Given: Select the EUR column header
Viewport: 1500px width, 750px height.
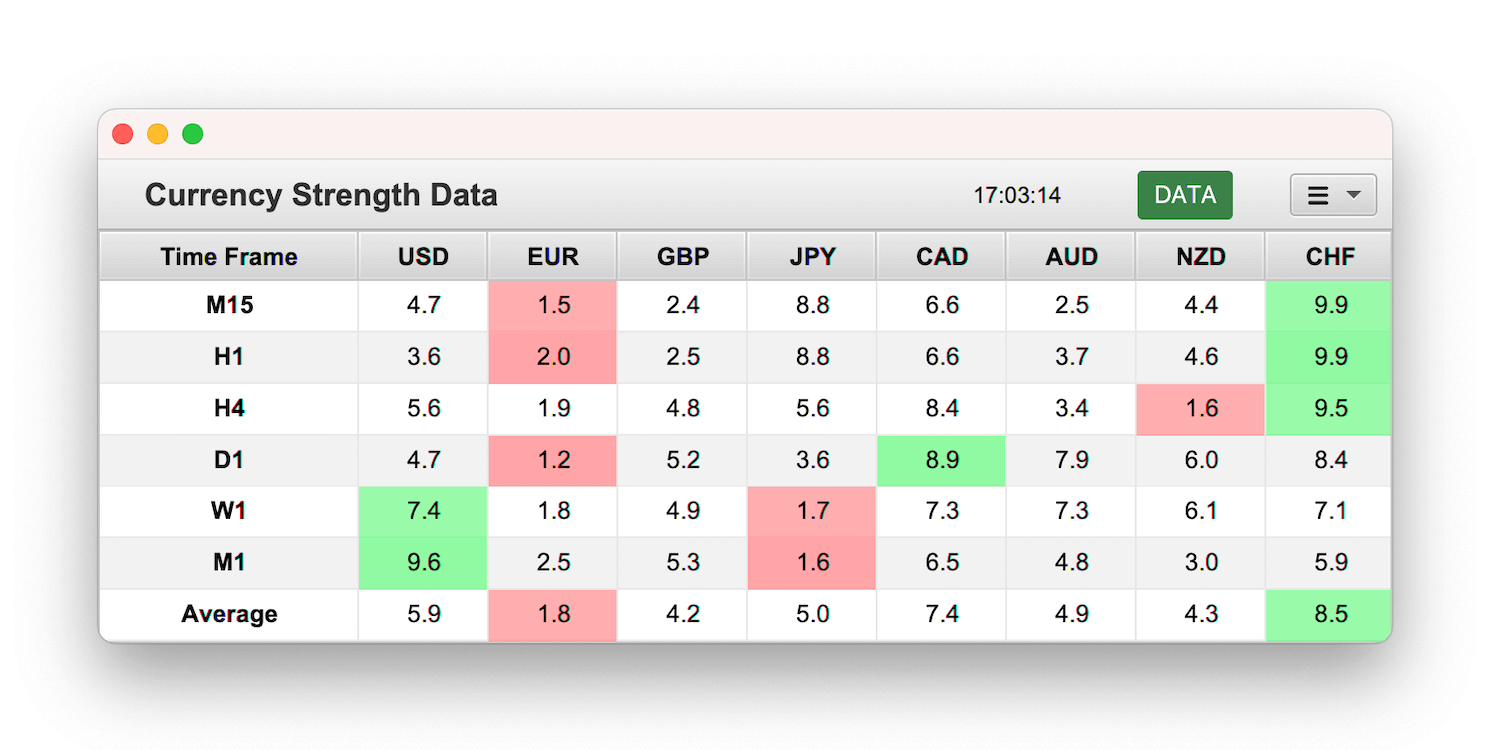Looking at the screenshot, I should [552, 256].
